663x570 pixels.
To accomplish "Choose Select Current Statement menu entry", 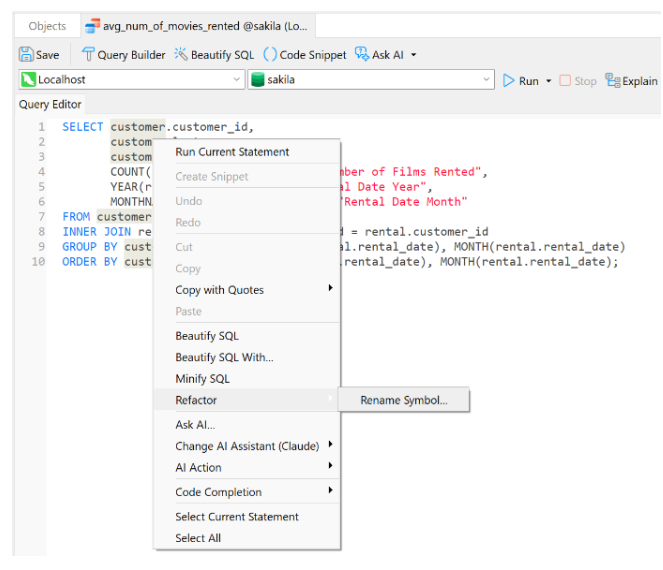I will pos(247,517).
